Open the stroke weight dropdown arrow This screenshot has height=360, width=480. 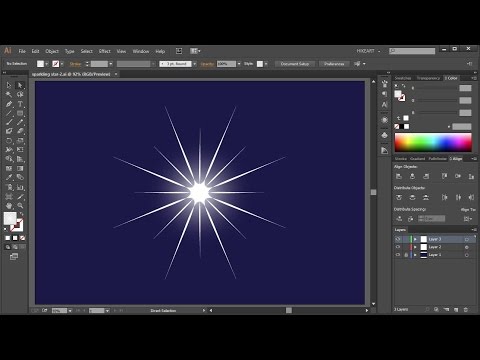(111, 64)
